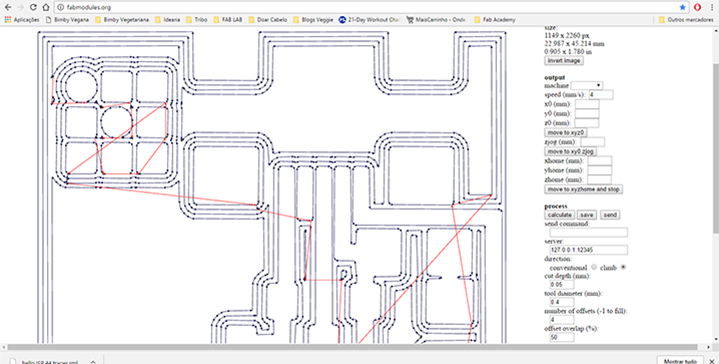The image size is (719, 364).
Task: Click the speed (mm/s) field
Action: point(601,95)
